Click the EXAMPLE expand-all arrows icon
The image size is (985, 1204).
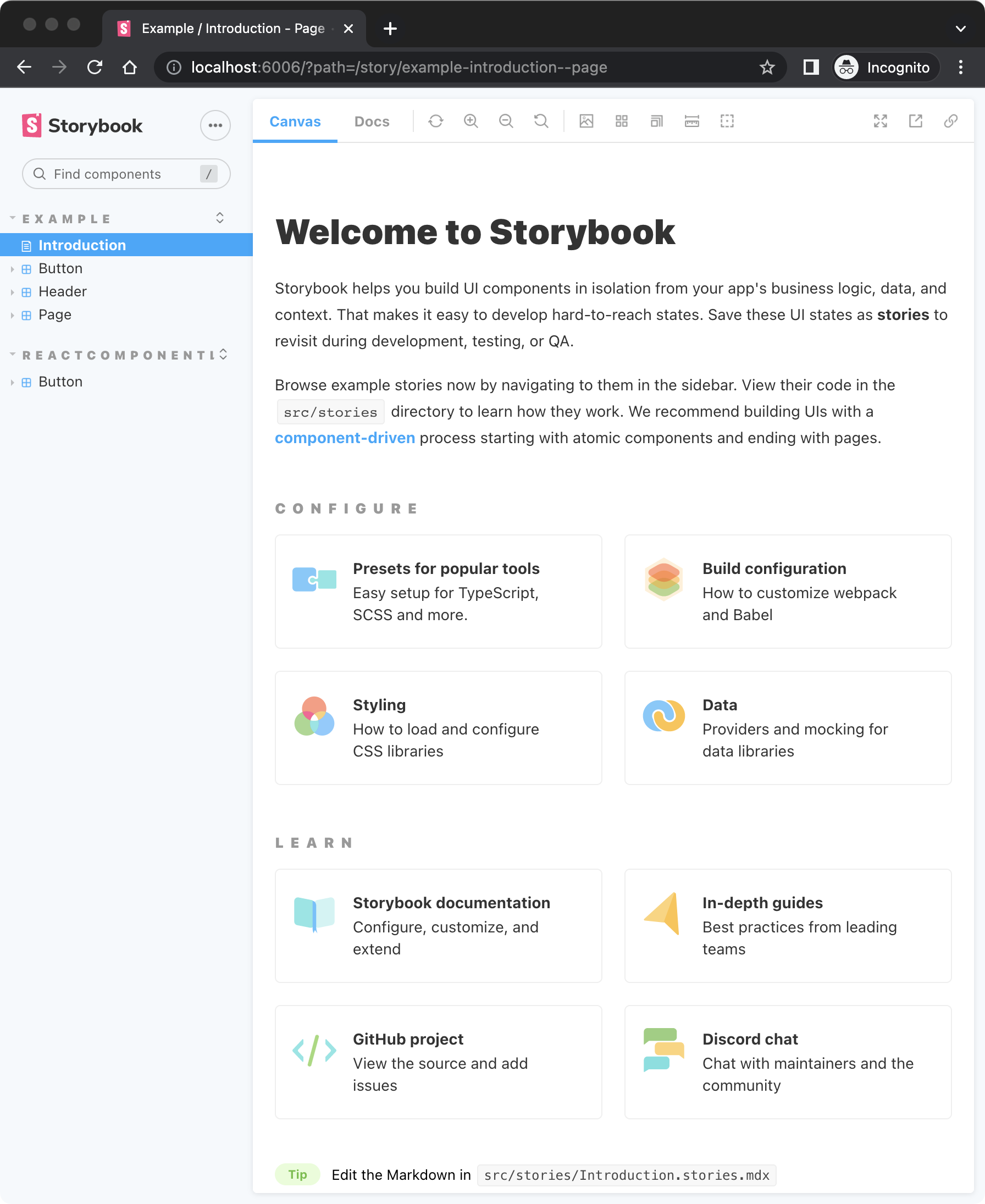[x=219, y=218]
